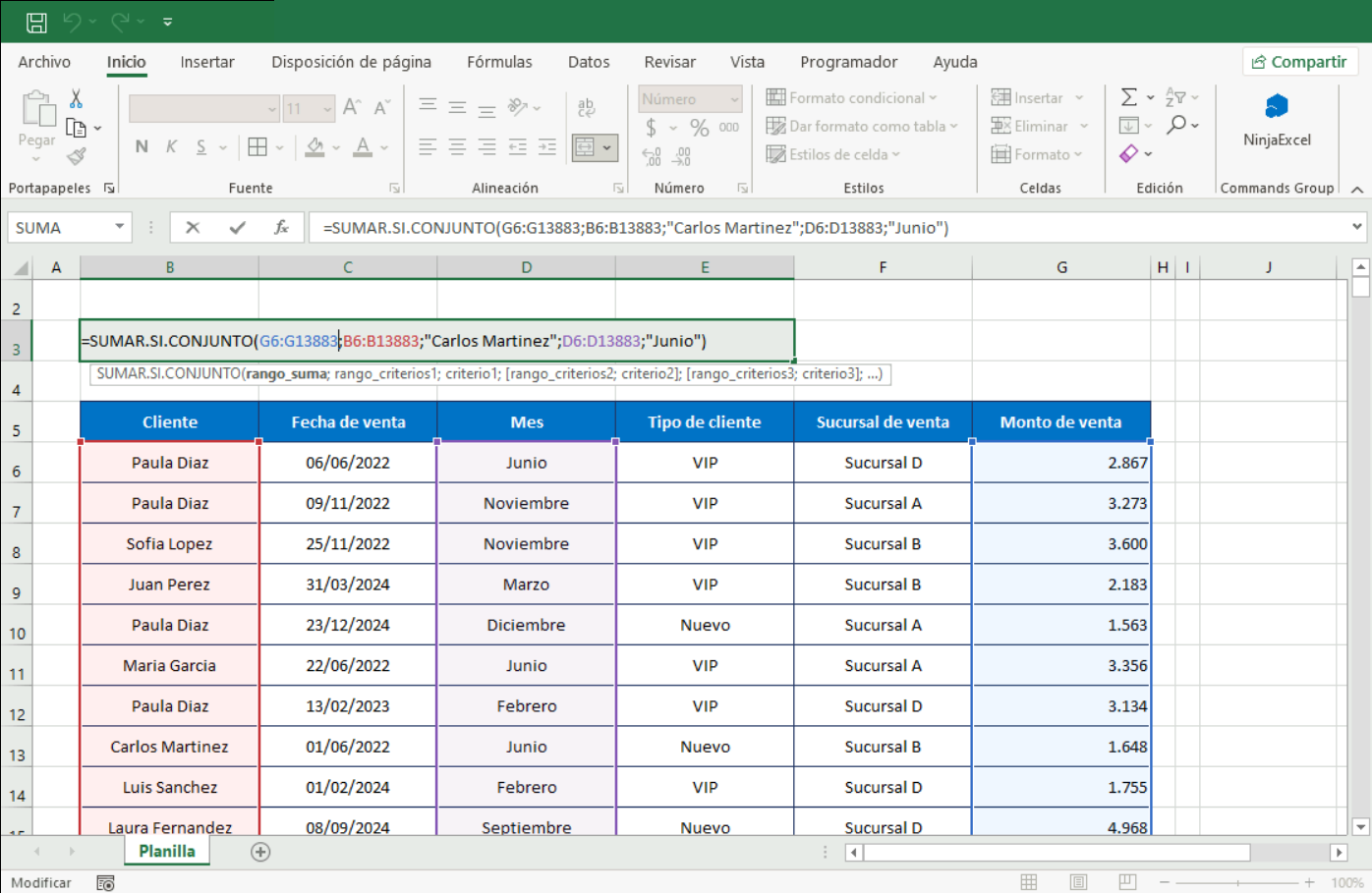Expand the formula bar with chevron
Image resolution: width=1372 pixels, height=893 pixels.
[1356, 227]
